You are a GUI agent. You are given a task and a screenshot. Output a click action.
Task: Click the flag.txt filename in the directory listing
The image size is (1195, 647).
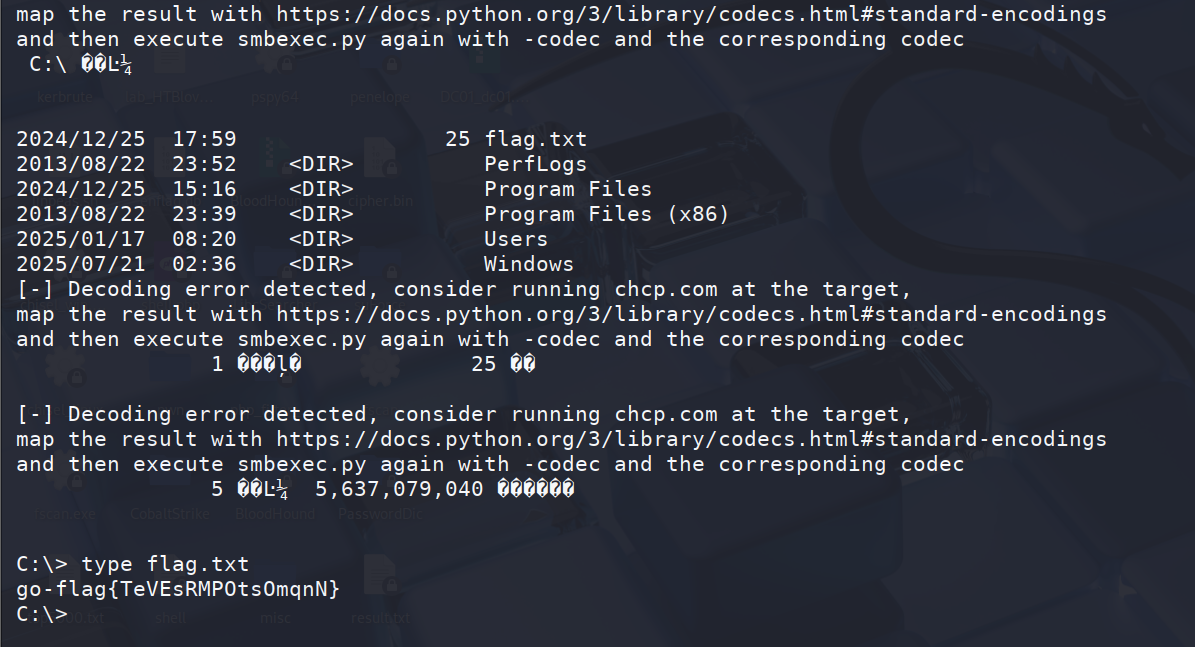(x=536, y=139)
